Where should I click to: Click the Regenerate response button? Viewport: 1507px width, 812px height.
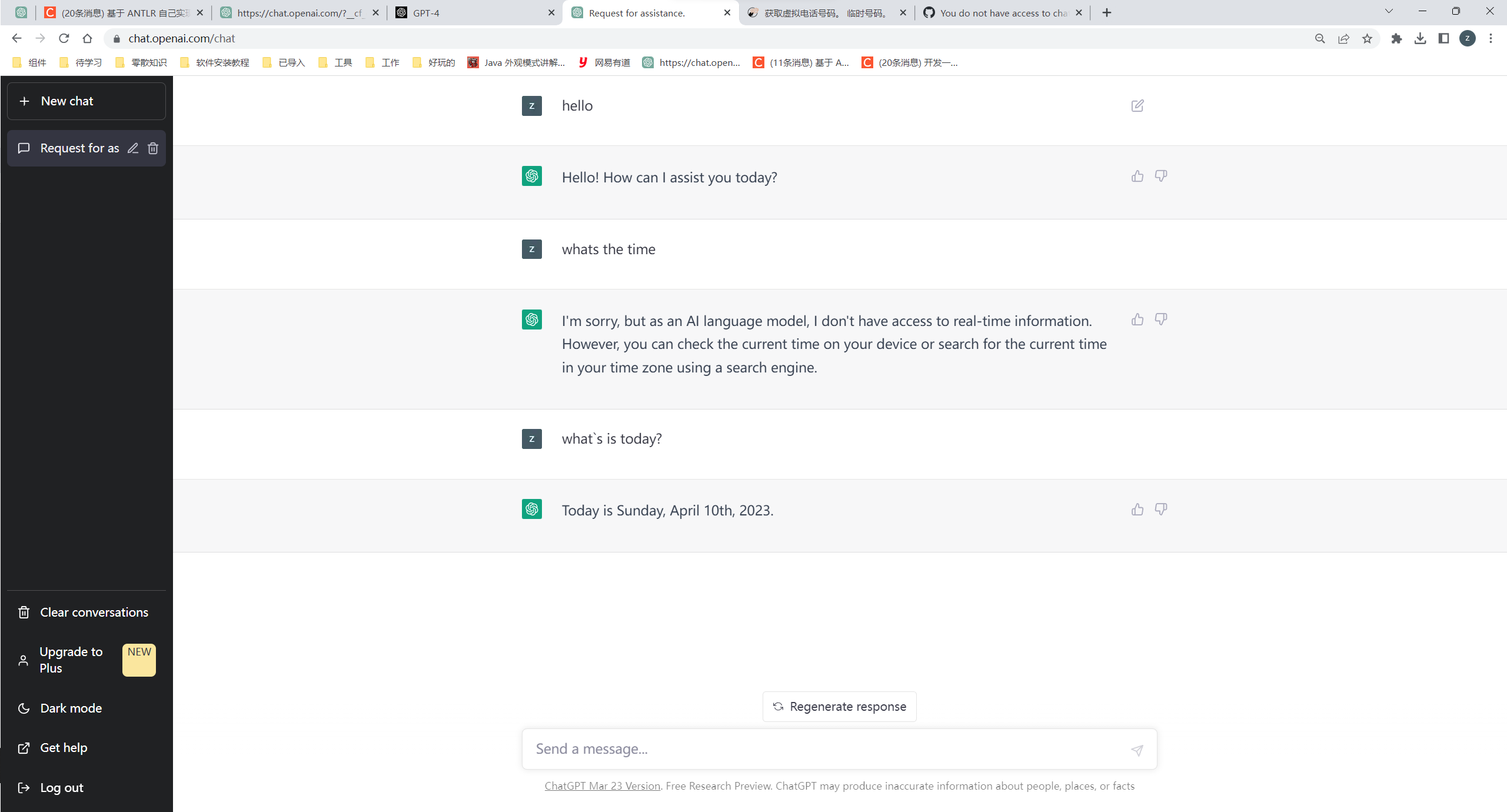coord(839,706)
